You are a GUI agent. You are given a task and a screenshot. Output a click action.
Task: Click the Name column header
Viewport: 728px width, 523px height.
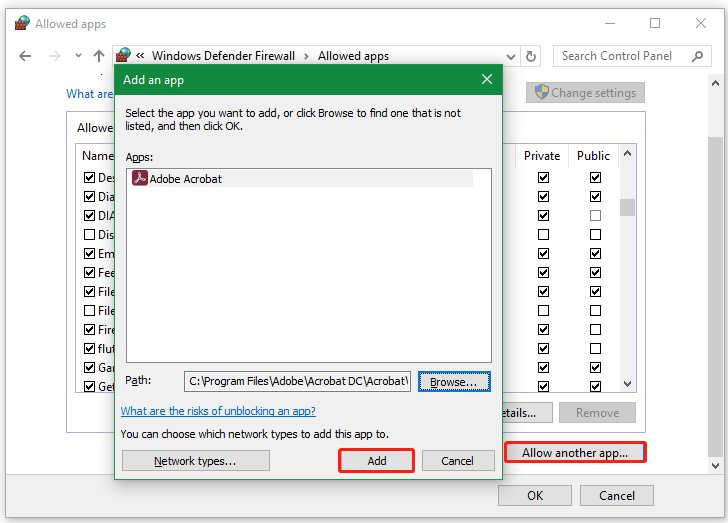(x=98, y=156)
